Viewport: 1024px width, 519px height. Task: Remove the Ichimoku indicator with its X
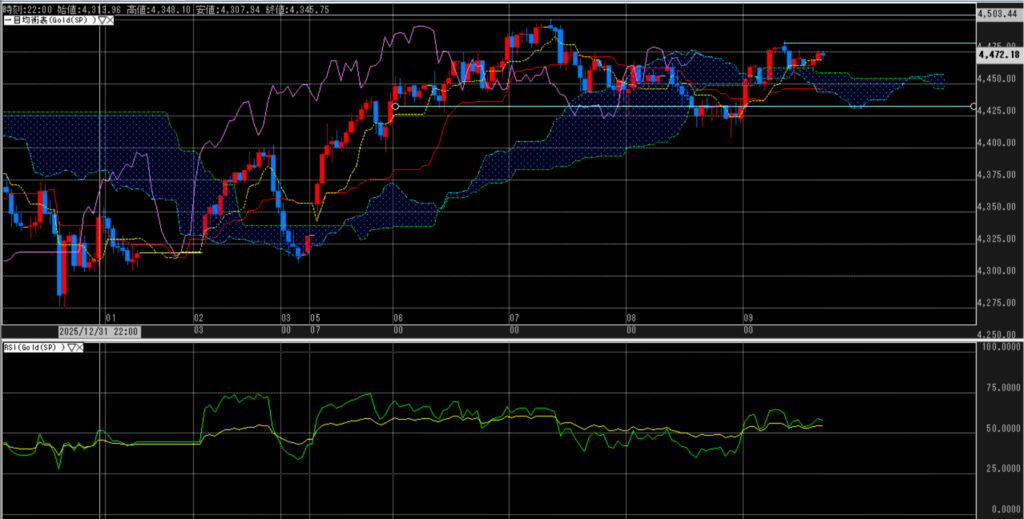pos(109,20)
